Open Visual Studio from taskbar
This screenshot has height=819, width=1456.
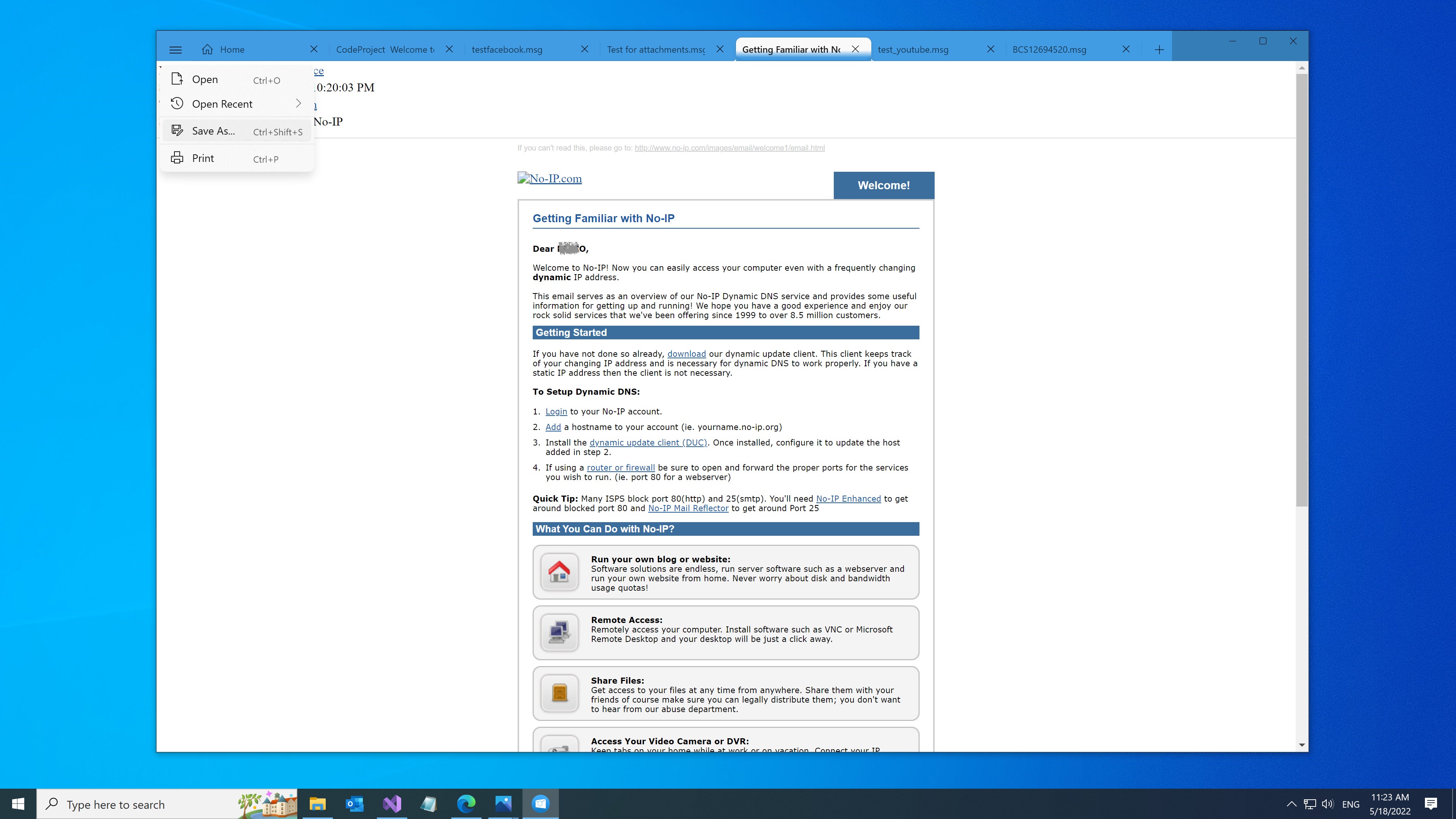tap(392, 803)
